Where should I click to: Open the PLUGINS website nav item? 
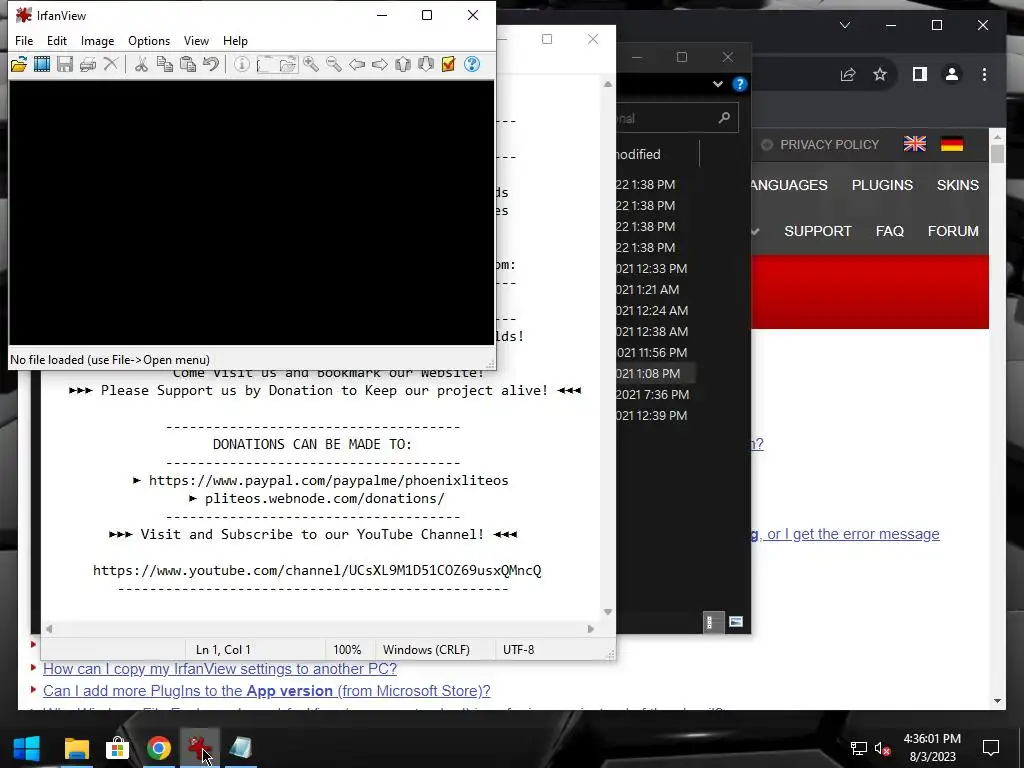pos(882,185)
